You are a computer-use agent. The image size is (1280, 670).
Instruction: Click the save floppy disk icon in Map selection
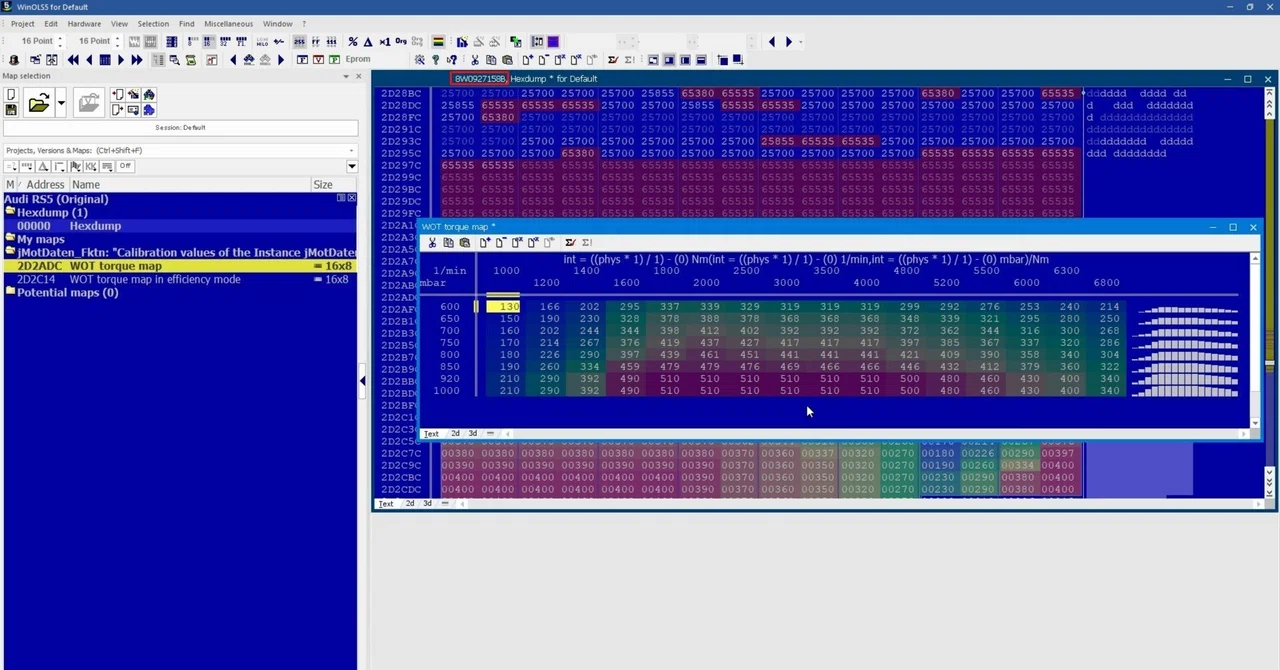click(11, 110)
